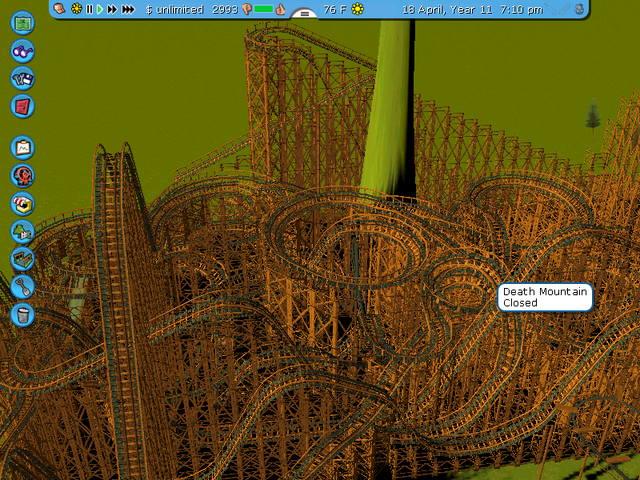Activate the trash bin delete tool
The width and height of the screenshot is (640, 480).
click(x=22, y=314)
